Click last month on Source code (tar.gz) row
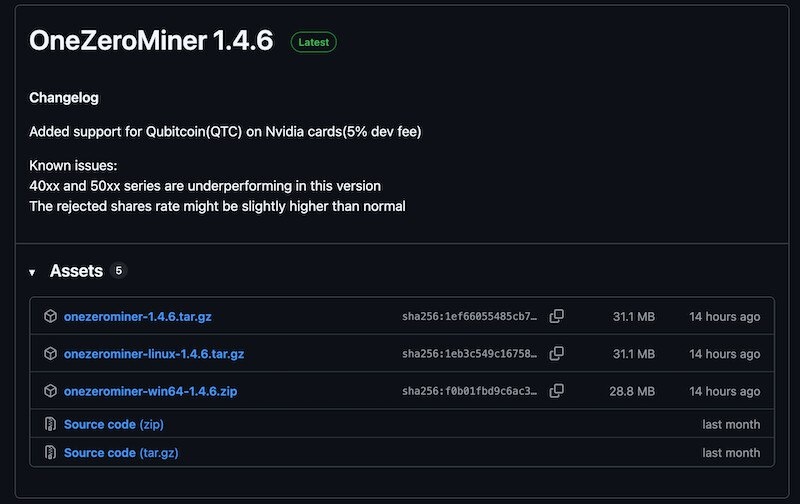Image resolution: width=800 pixels, height=504 pixels. (x=731, y=453)
